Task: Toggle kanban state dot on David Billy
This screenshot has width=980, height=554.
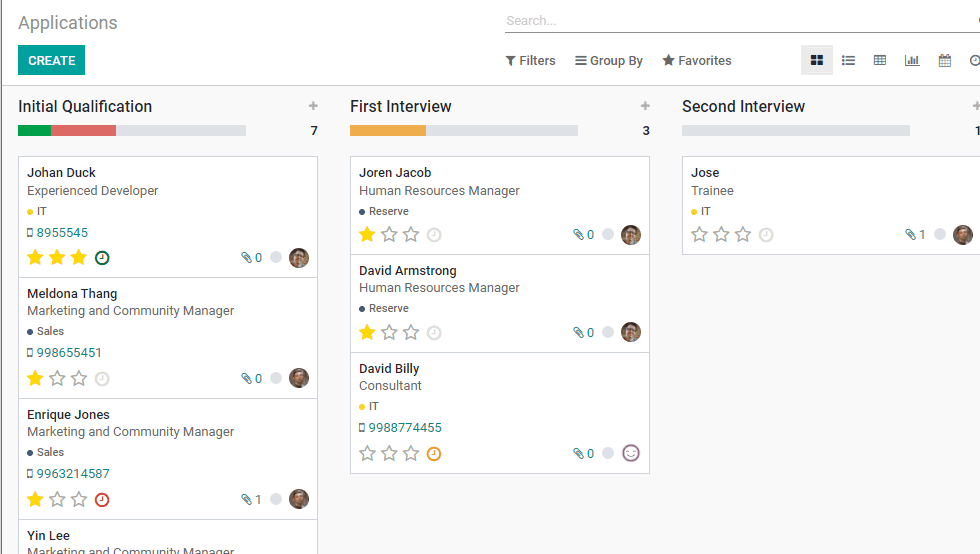Action: pos(608,453)
